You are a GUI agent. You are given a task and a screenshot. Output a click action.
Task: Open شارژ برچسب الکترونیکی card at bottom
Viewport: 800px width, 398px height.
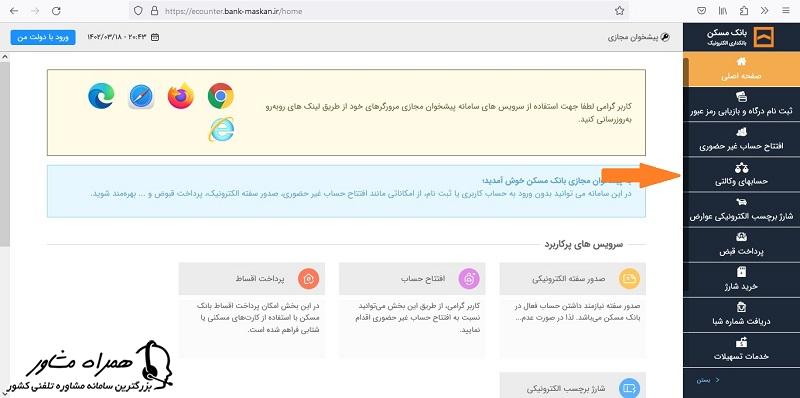pos(572,385)
